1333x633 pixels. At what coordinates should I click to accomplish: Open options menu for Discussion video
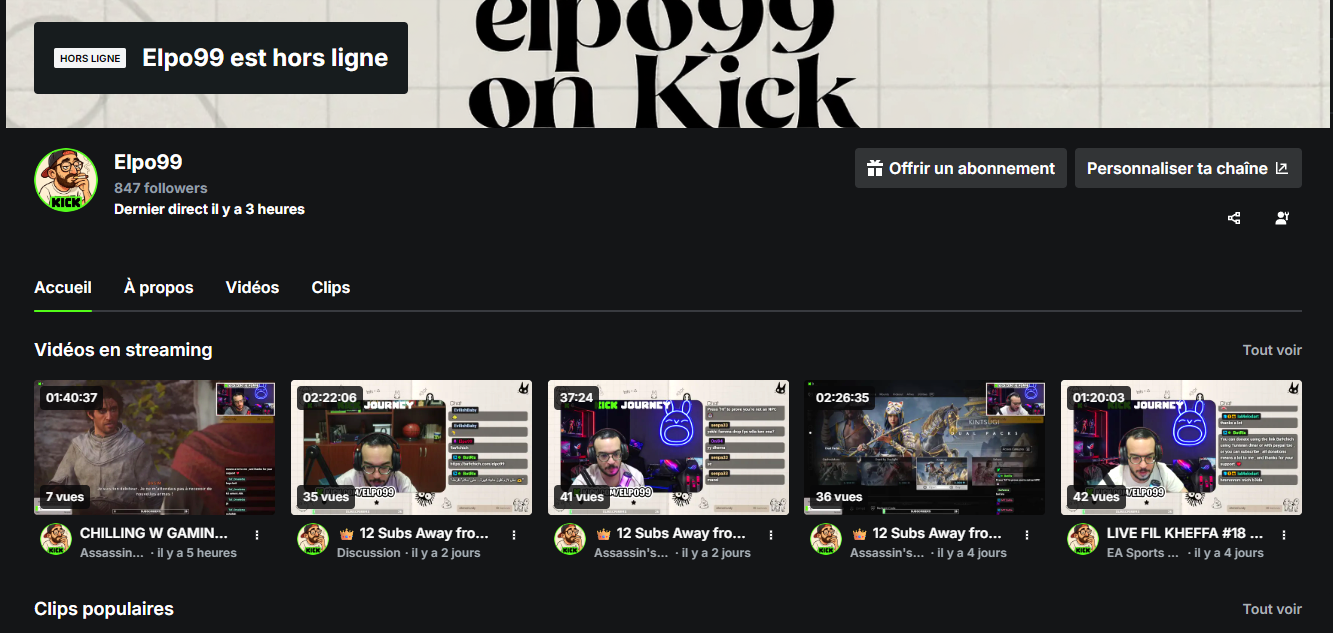coord(514,535)
